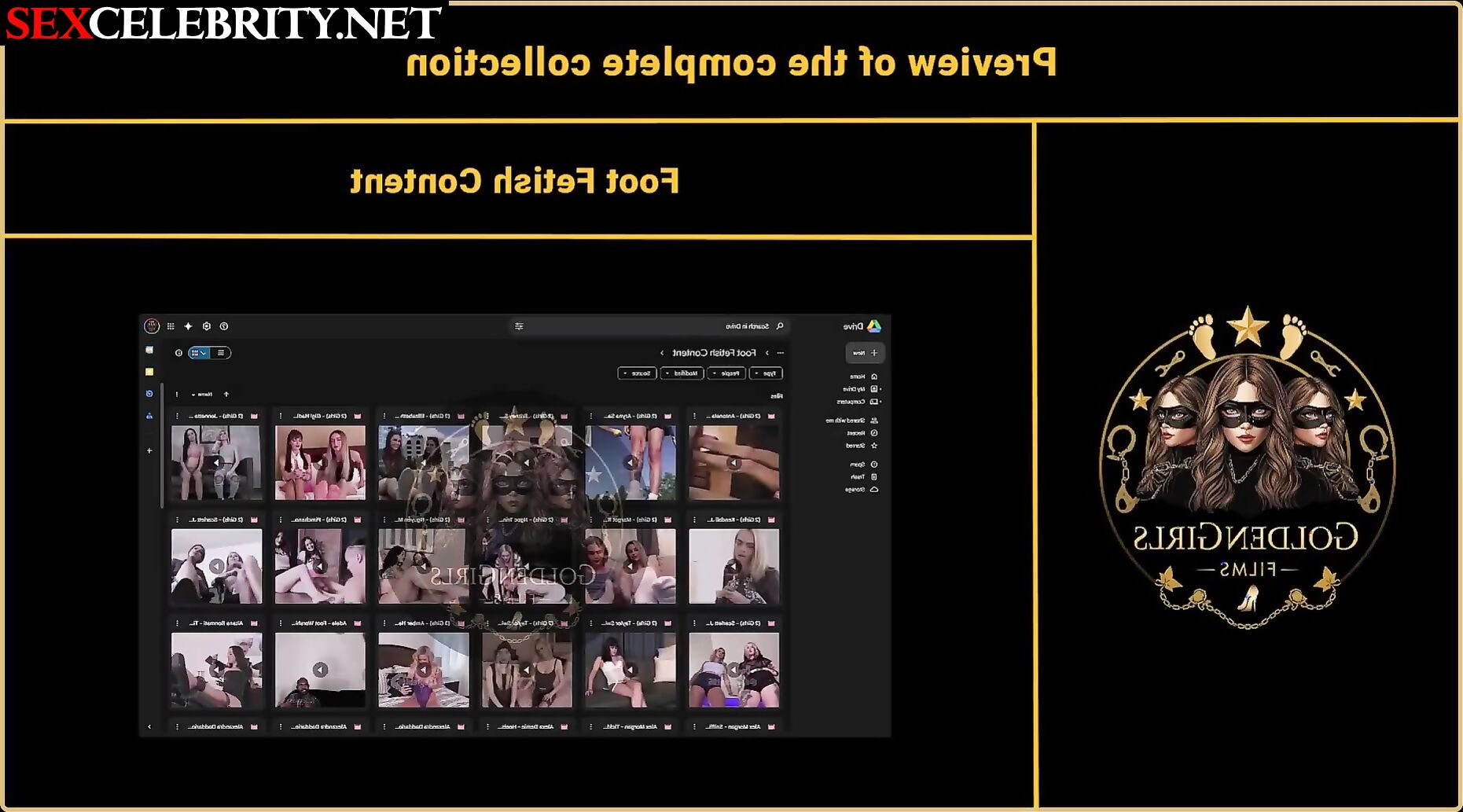Image resolution: width=1463 pixels, height=812 pixels.
Task: Click the Drive logo
Action: 873,326
